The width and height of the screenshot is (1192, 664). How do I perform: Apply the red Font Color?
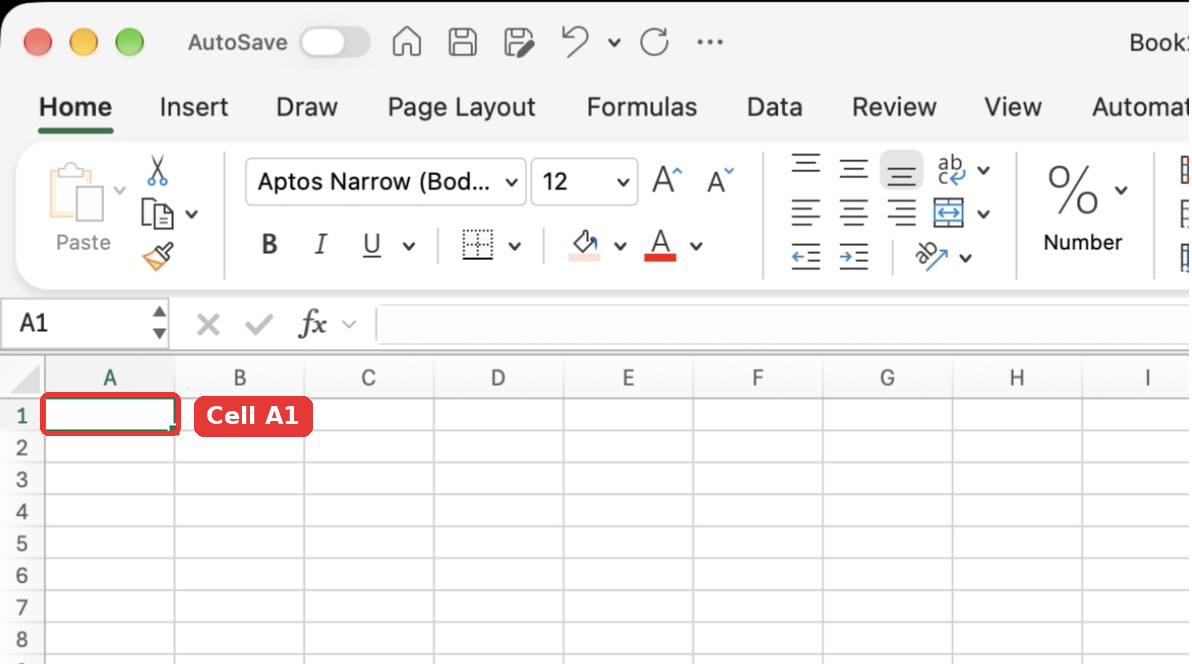pos(660,245)
